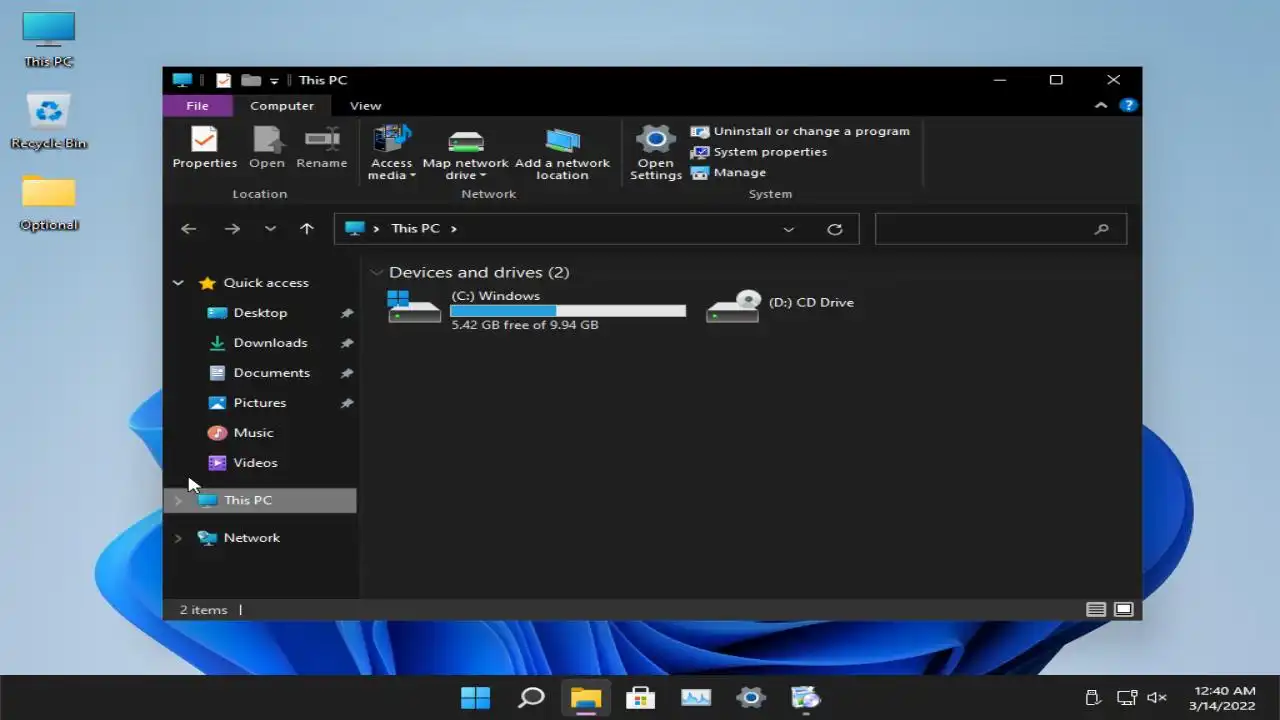This screenshot has width=1280, height=720.
Task: Click the File Explorer taskbar icon
Action: (x=586, y=697)
